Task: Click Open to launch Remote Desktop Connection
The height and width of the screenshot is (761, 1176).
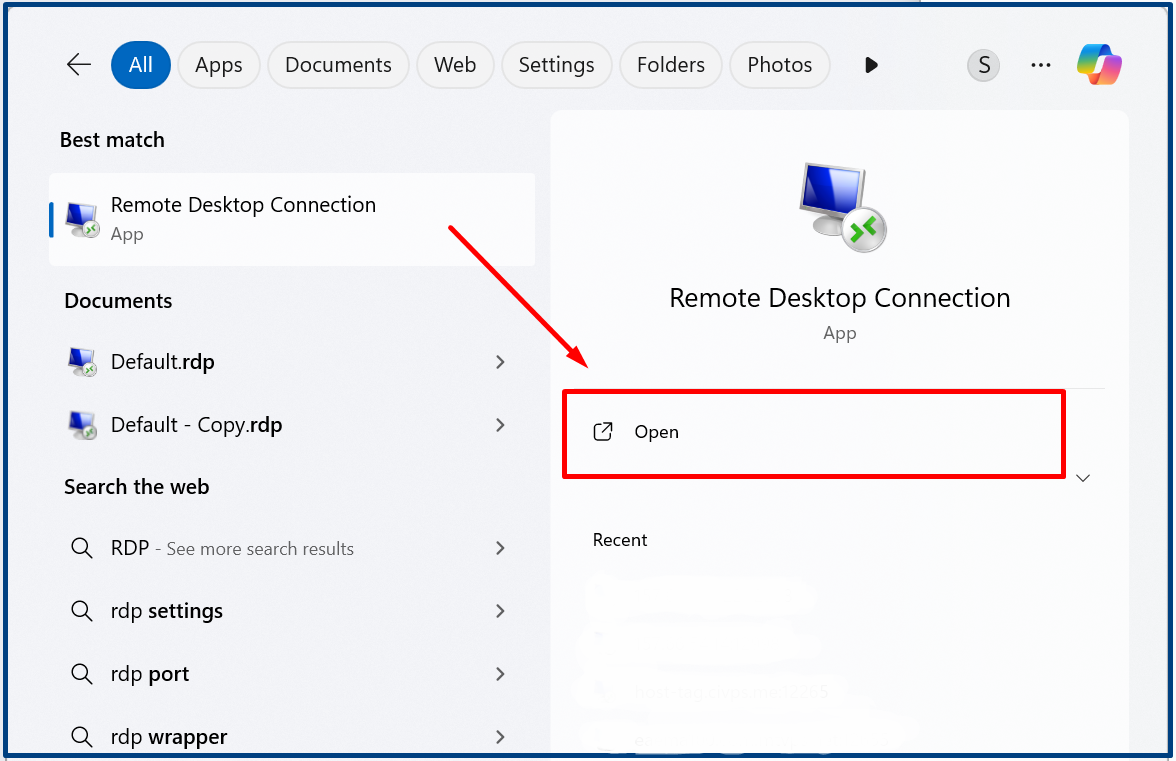Action: (814, 433)
